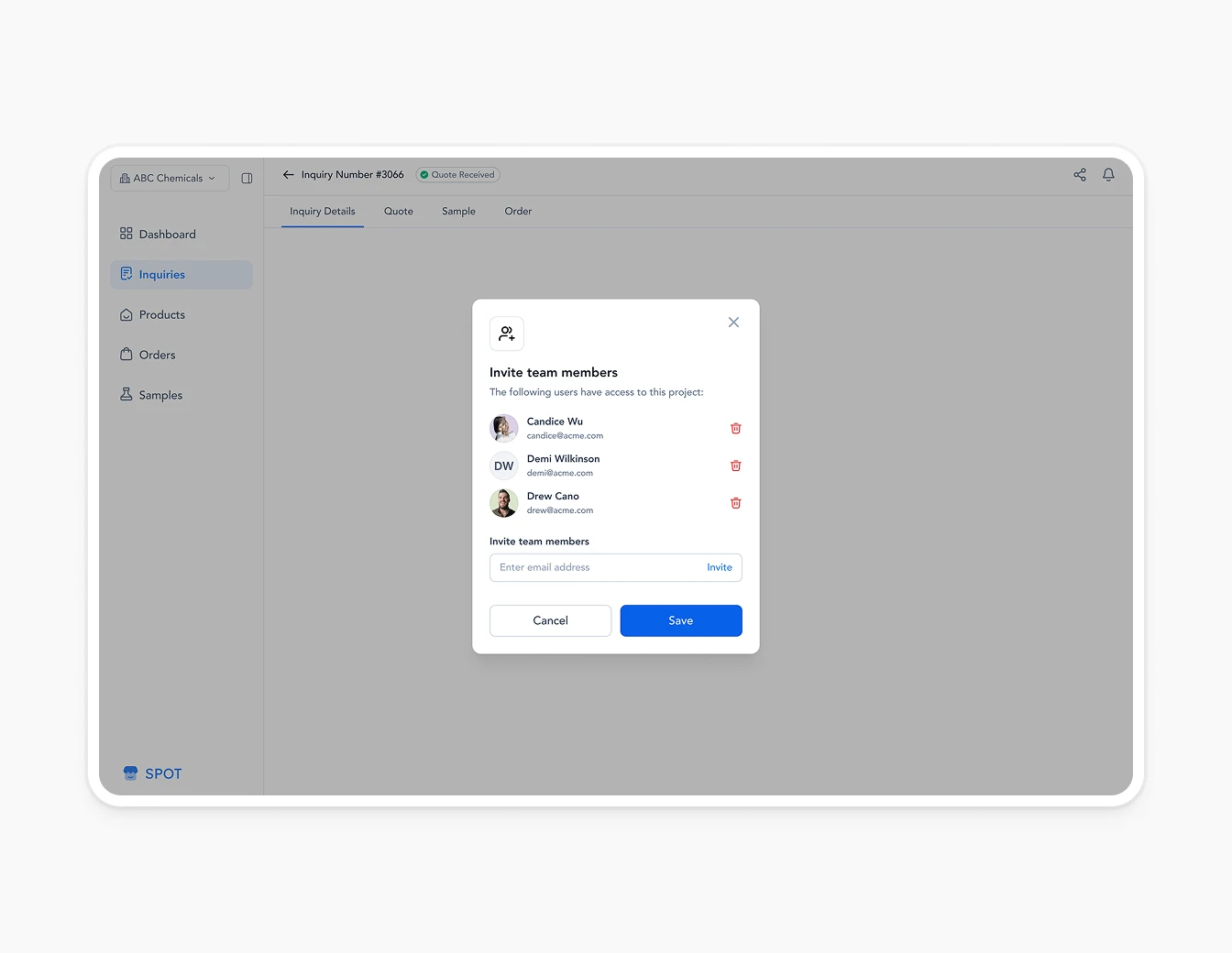This screenshot has width=1232, height=953.
Task: Click the invite team member icon in the dialog
Action: [507, 334]
